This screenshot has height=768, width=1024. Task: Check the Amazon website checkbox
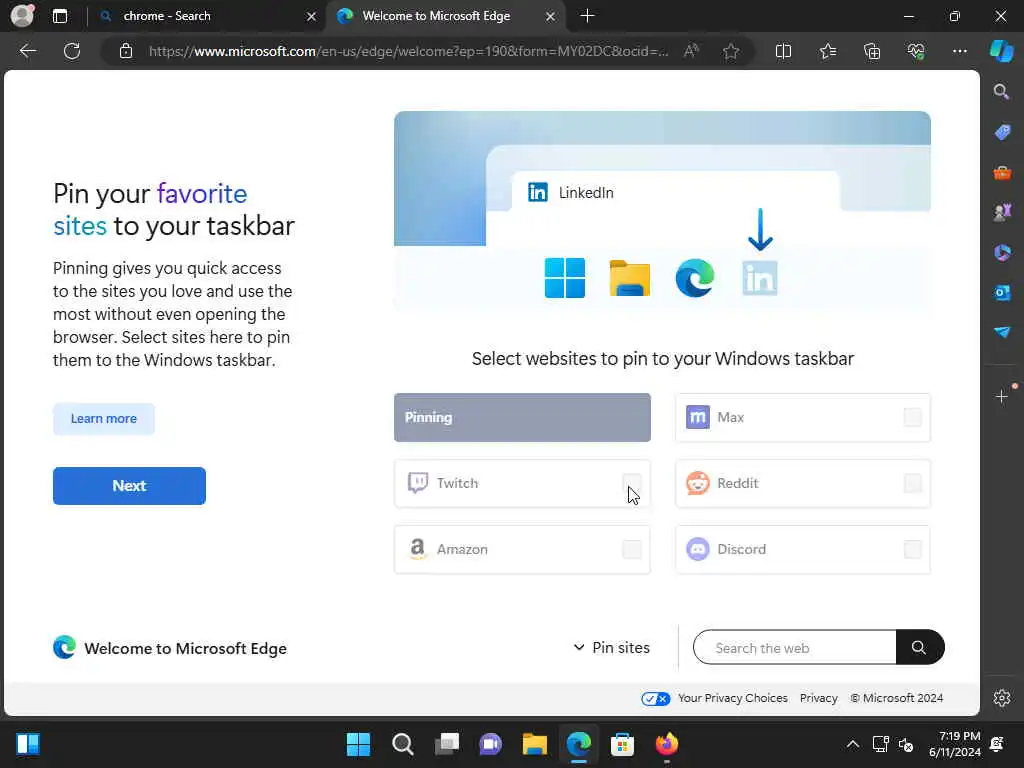tap(632, 549)
